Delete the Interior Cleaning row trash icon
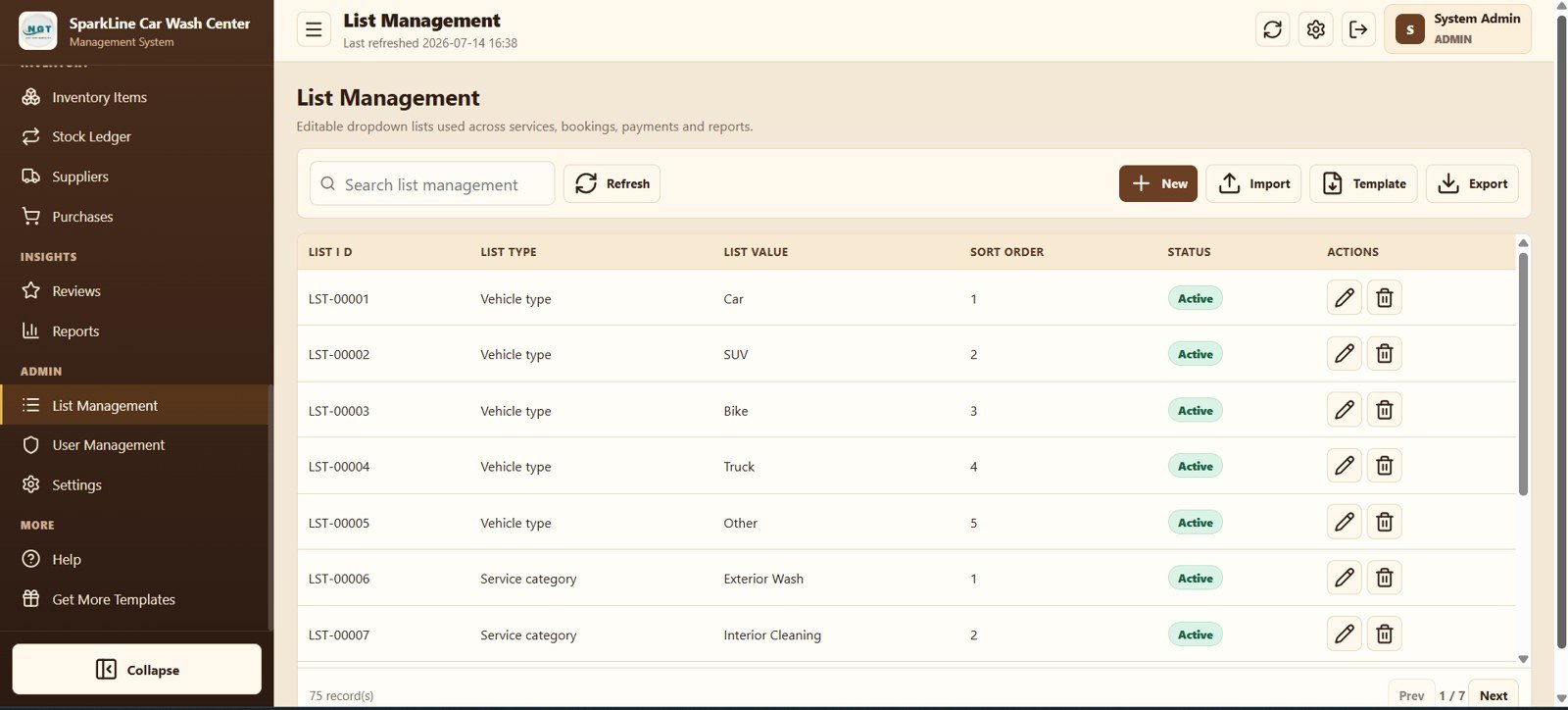 1384,634
